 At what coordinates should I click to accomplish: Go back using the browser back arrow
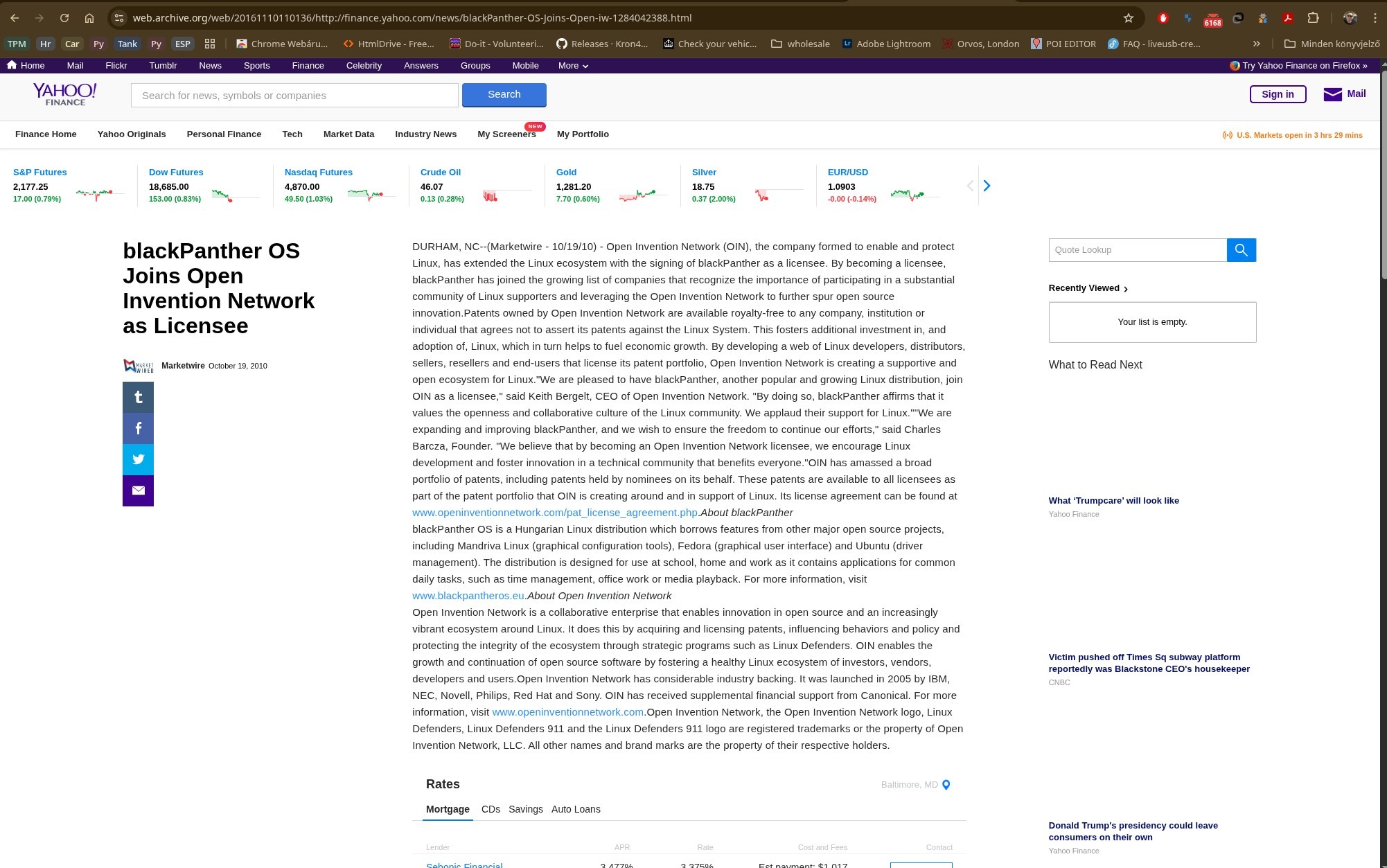coord(15,18)
